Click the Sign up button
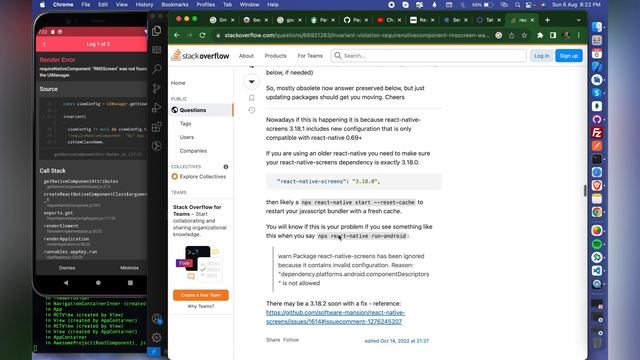Screen dimensions: 640x360 (569, 56)
